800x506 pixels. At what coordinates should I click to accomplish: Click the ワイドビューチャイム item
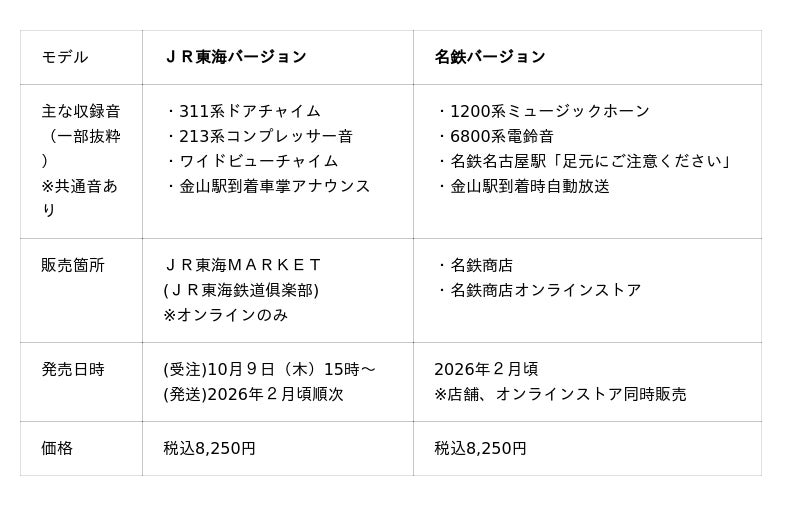click(251, 161)
